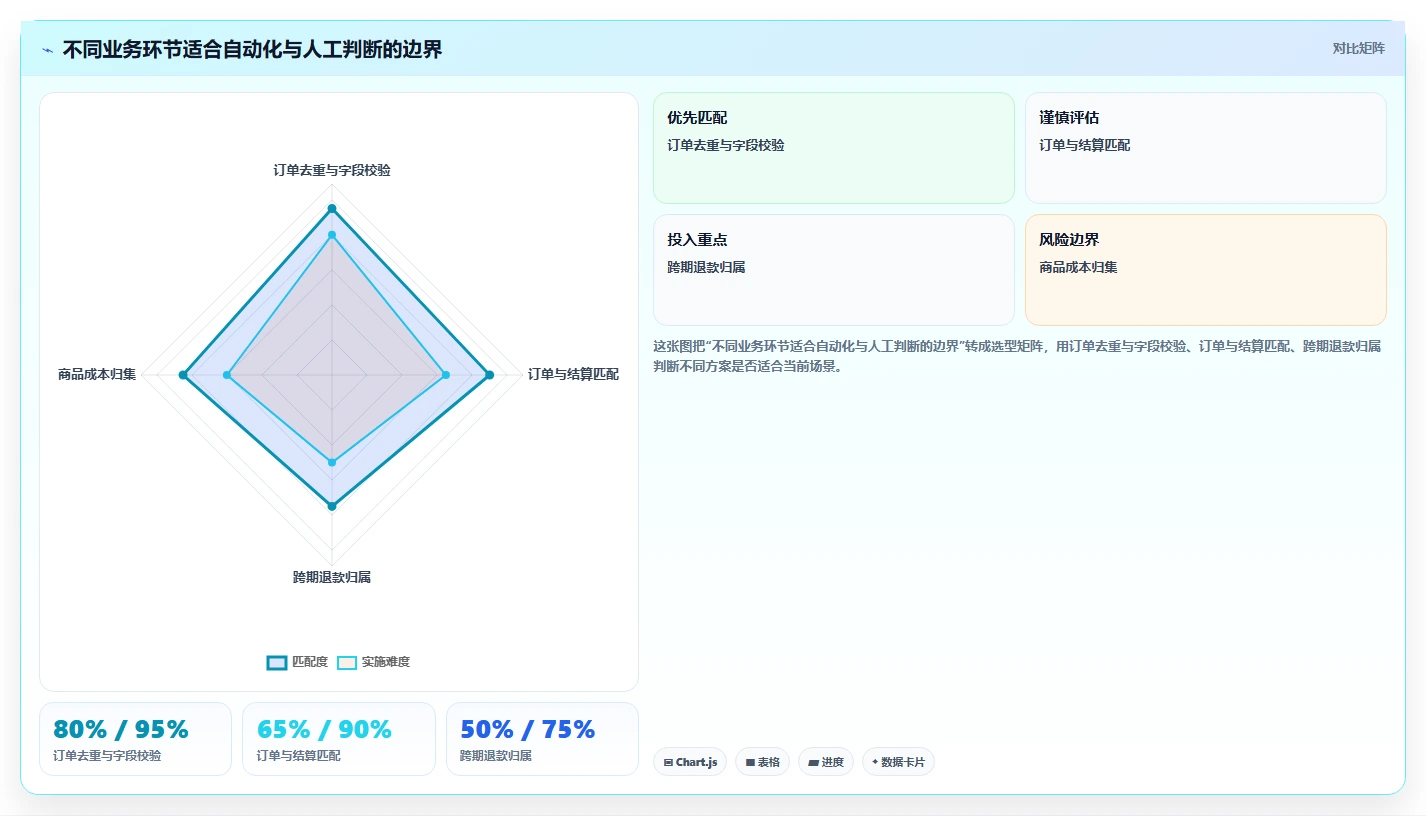Click the lightning icon beside the title
Screen dimensions: 1426x816
coord(47,50)
